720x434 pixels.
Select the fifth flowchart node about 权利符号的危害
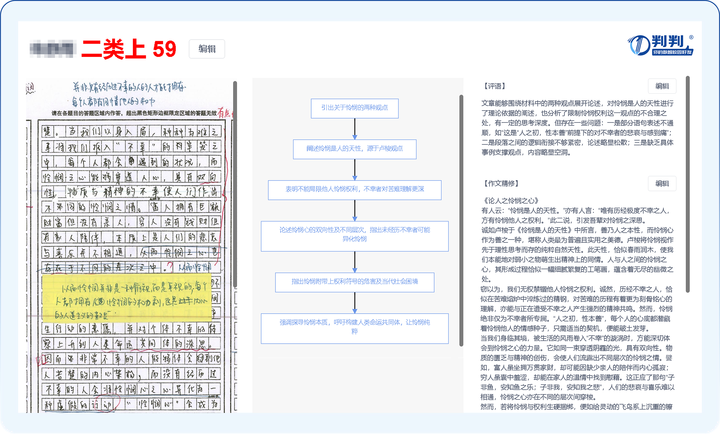355,283
